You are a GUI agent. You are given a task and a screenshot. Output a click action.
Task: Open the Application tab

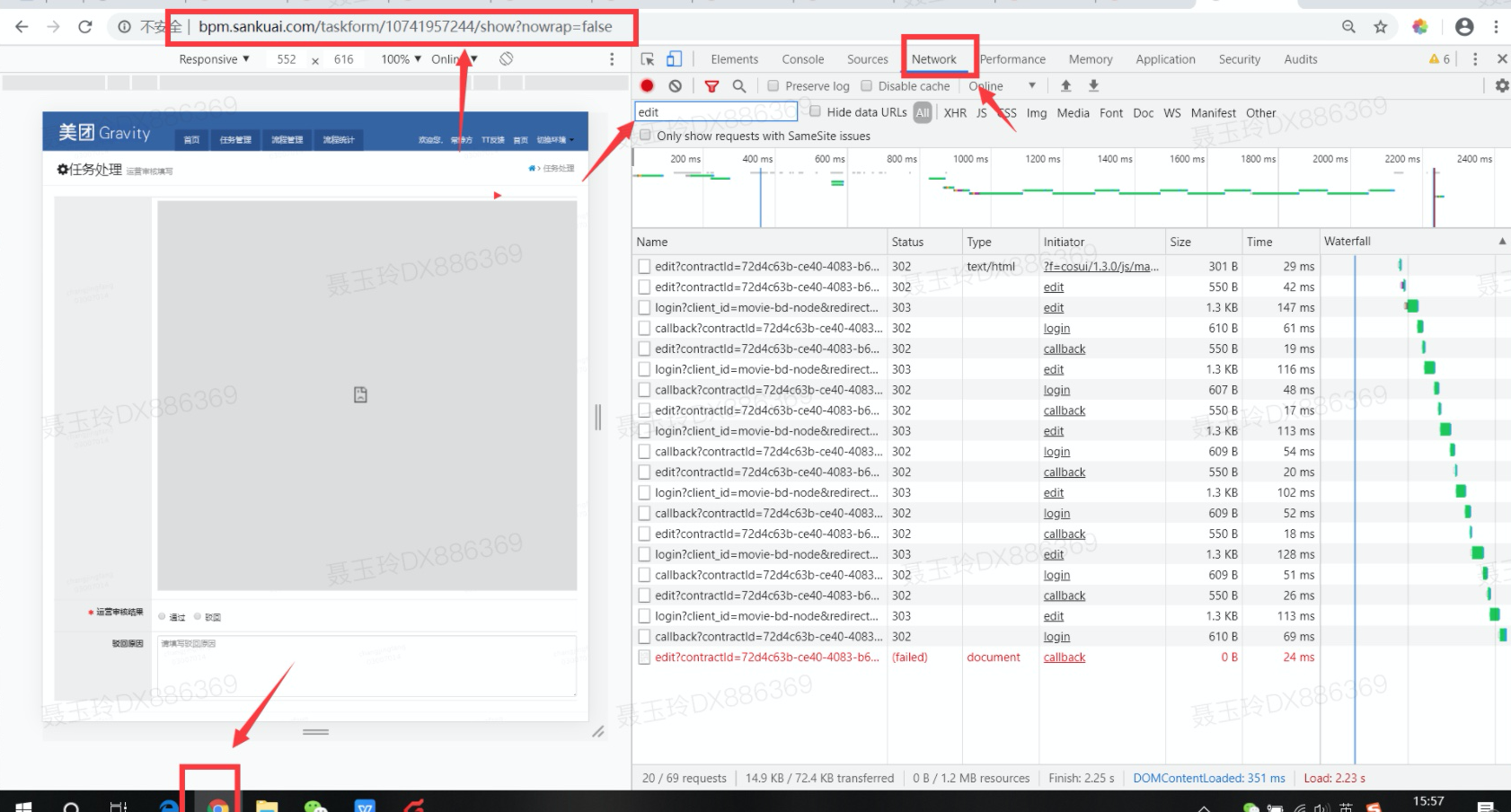[1165, 59]
